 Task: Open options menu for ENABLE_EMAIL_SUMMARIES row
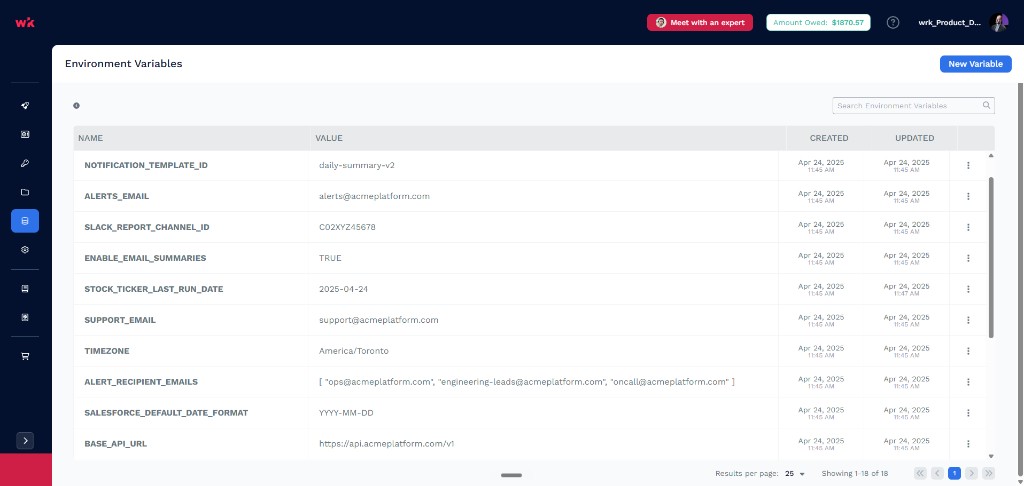[968, 258]
